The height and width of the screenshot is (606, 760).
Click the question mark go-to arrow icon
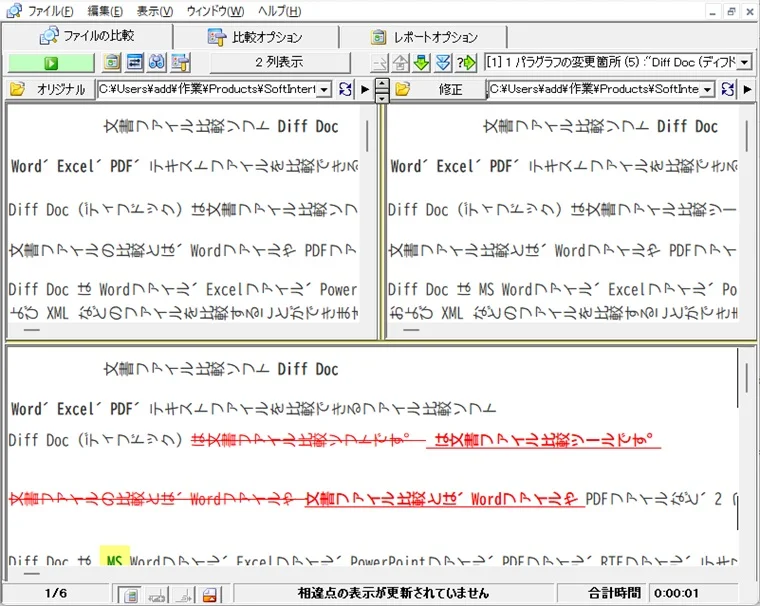pos(466,63)
